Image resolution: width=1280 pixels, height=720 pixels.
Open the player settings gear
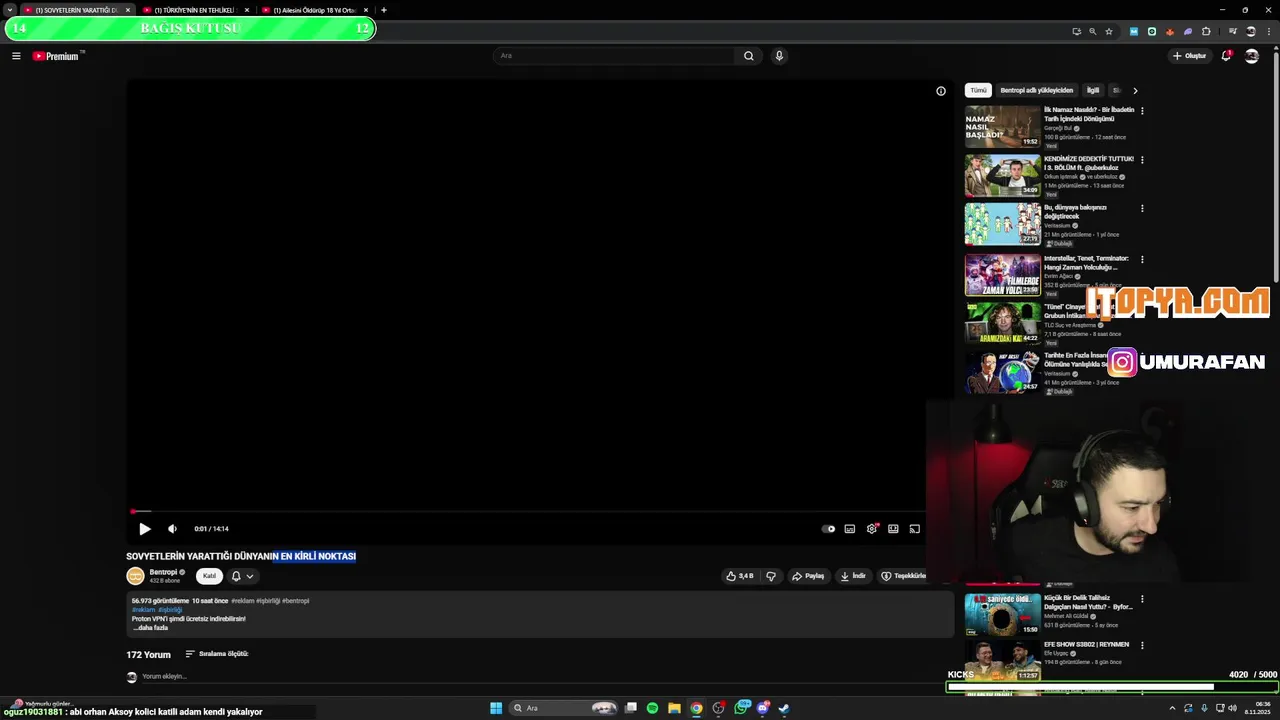872,529
